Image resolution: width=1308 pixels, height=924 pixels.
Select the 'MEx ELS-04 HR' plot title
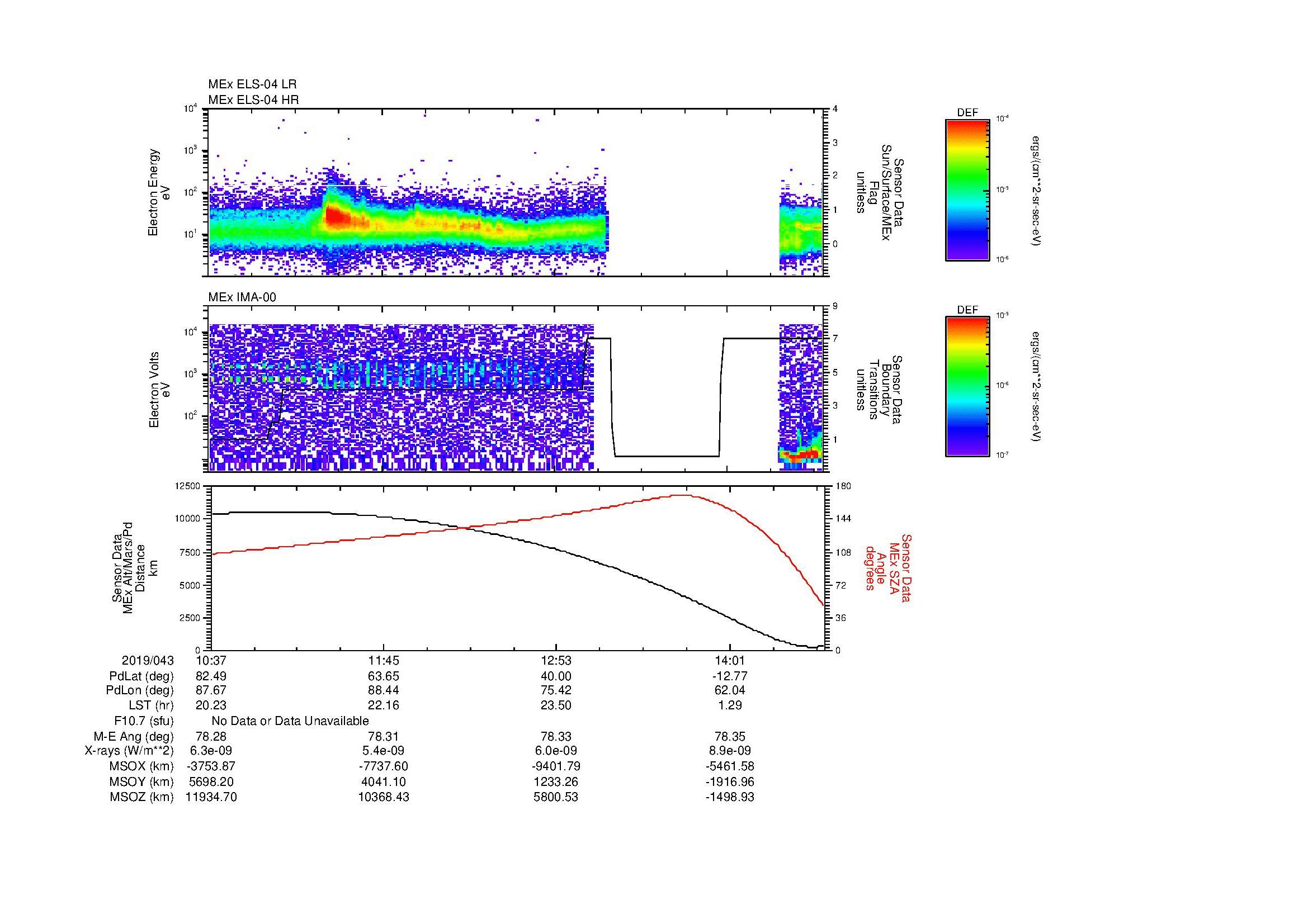[x=253, y=99]
